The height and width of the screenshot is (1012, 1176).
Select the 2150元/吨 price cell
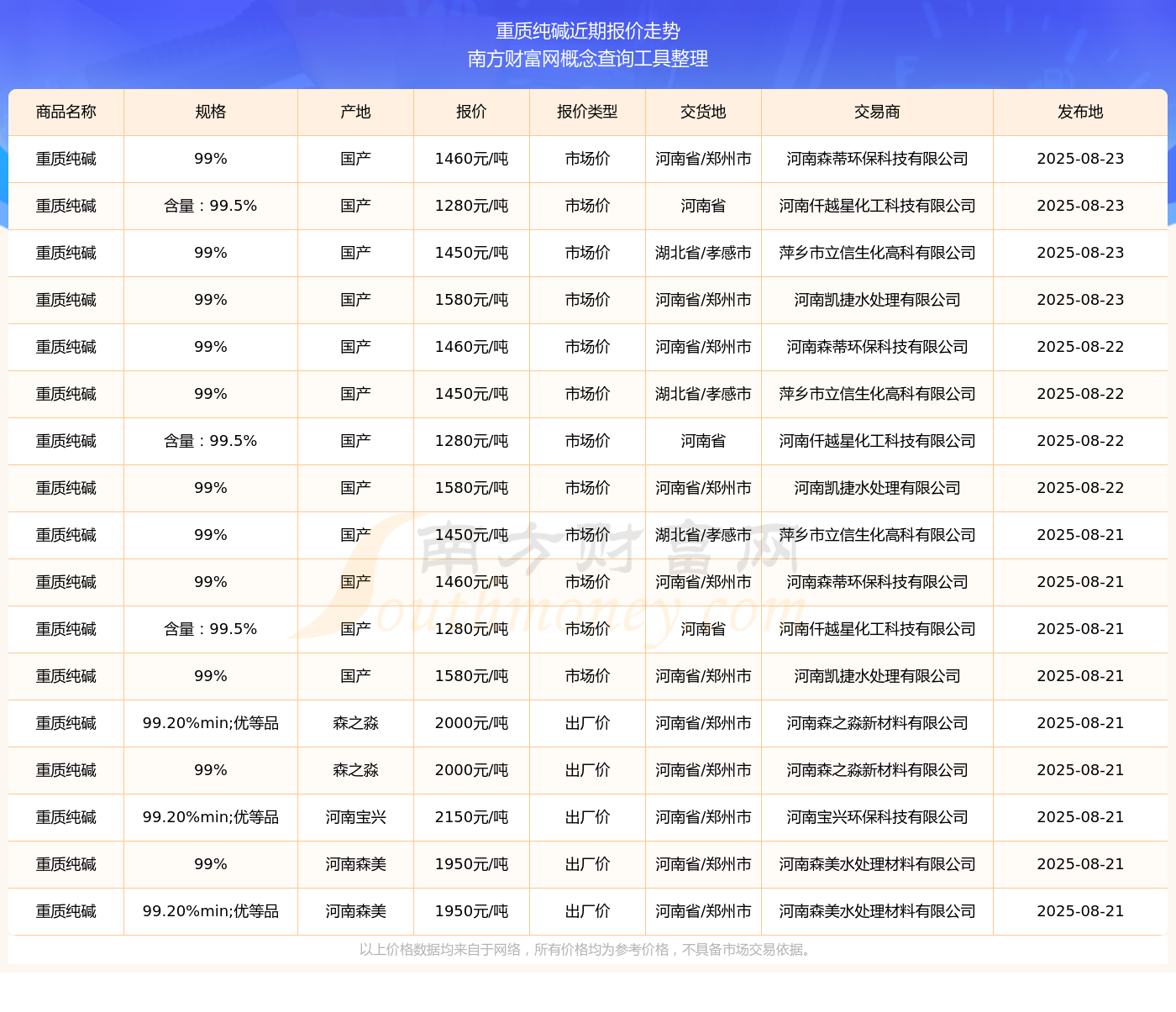[472, 817]
